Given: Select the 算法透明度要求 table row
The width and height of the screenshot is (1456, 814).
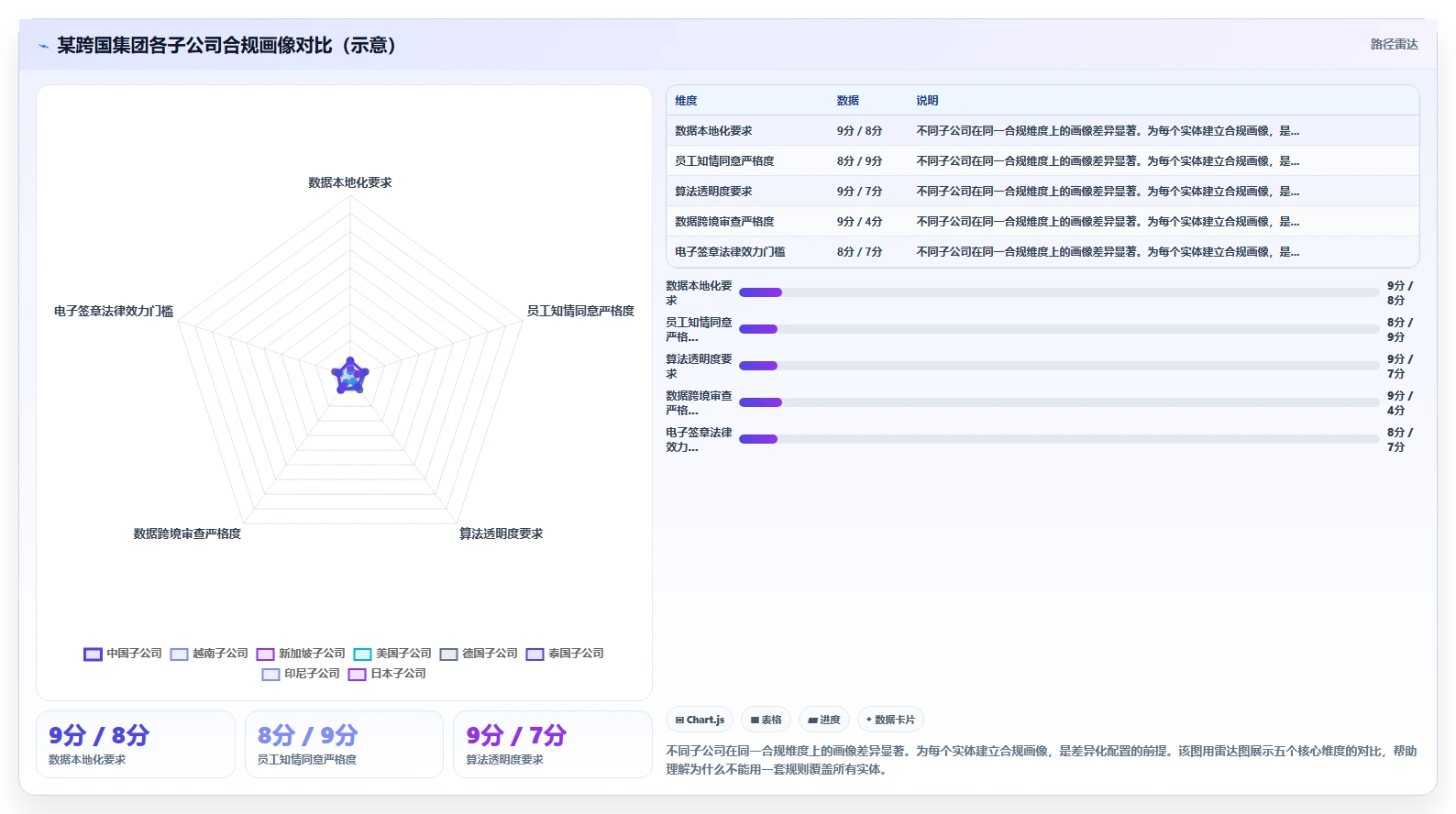Looking at the screenshot, I should pyautogui.click(x=1042, y=192).
